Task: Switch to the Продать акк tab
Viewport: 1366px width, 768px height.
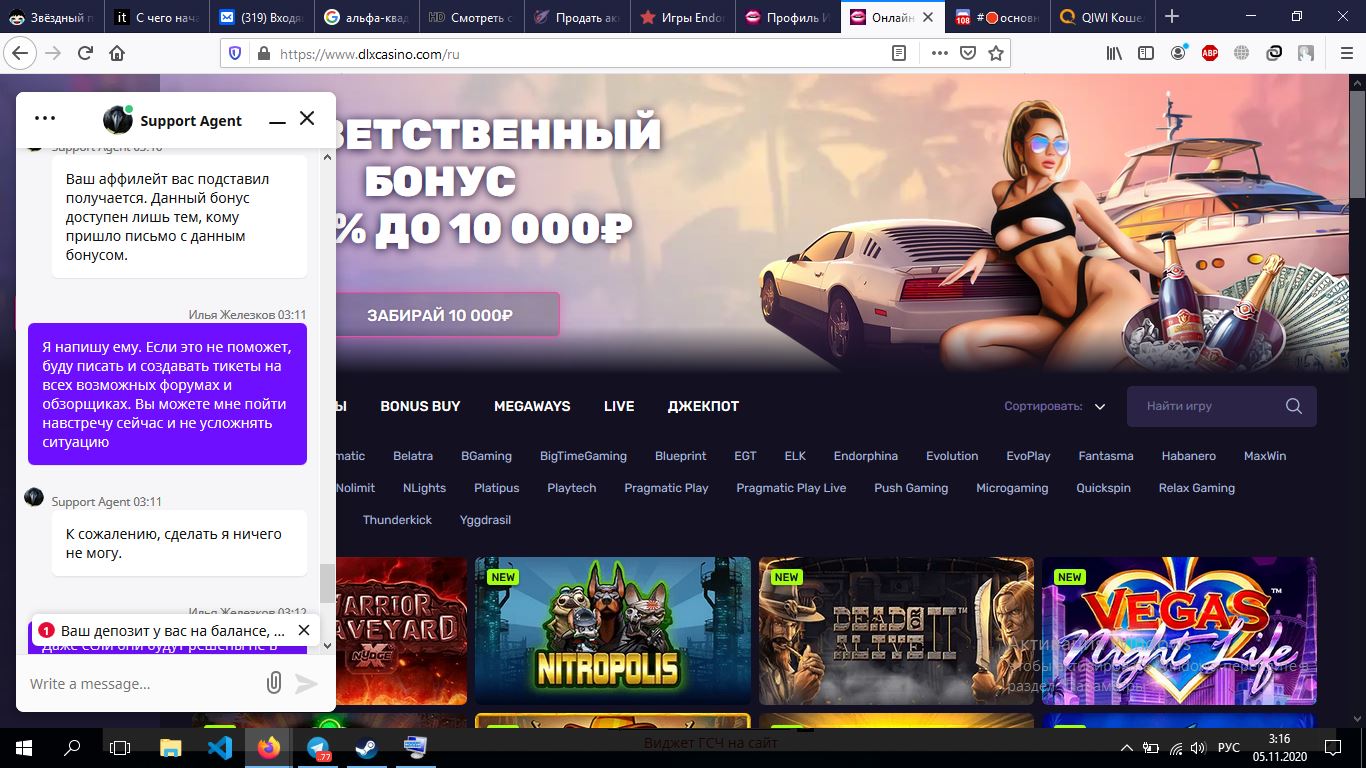Action: pos(578,17)
